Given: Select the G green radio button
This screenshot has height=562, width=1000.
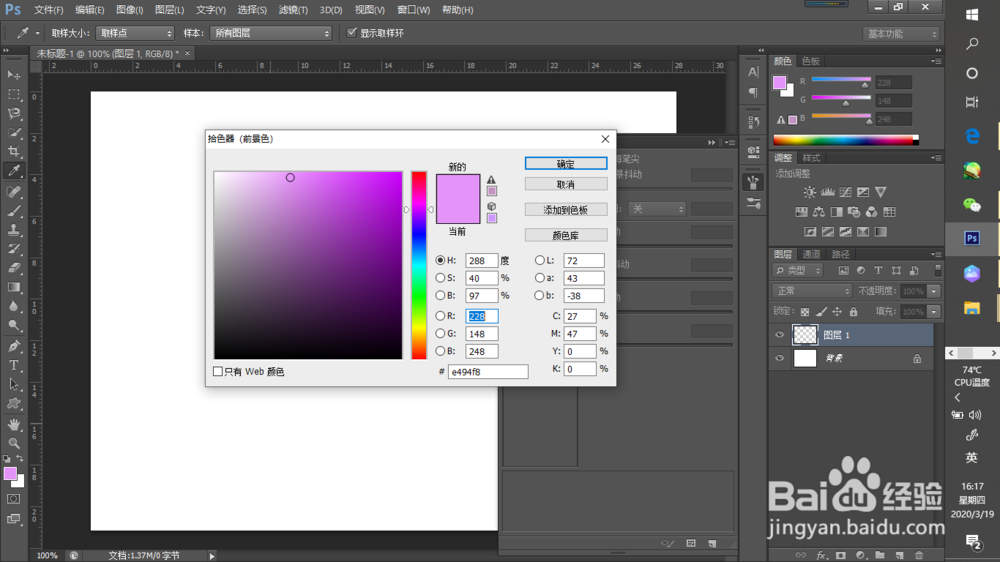Looking at the screenshot, I should pos(440,334).
